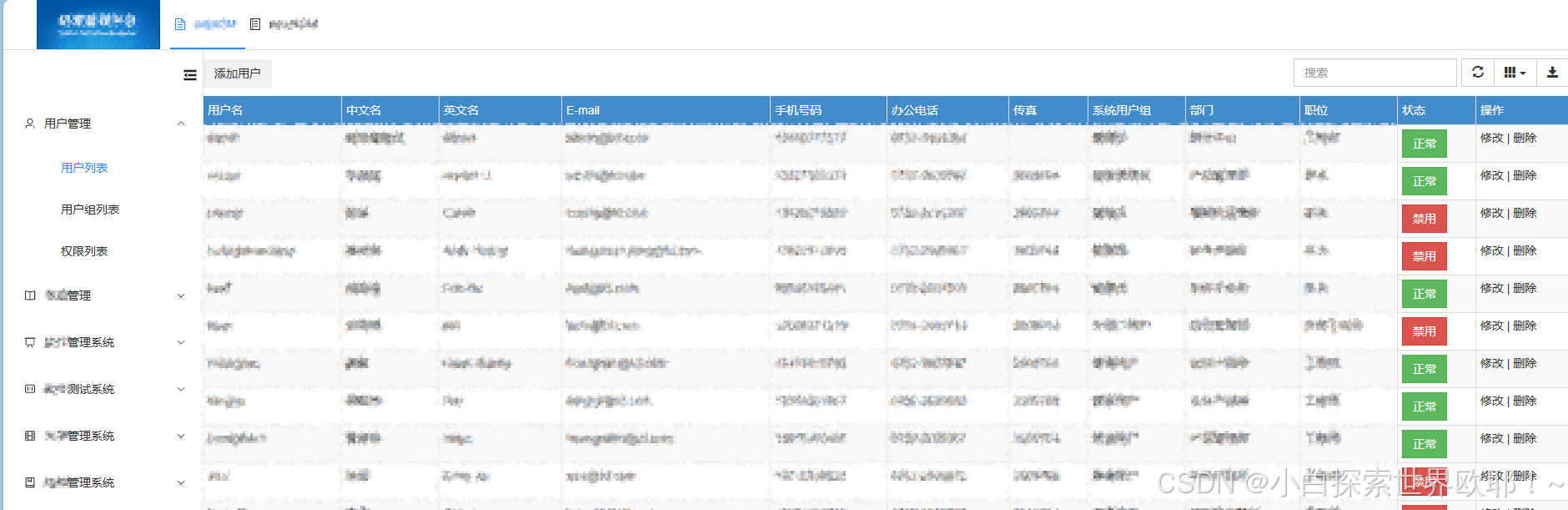Toggle the 正常 status in fifth row
1568x510 pixels.
coord(1425,294)
